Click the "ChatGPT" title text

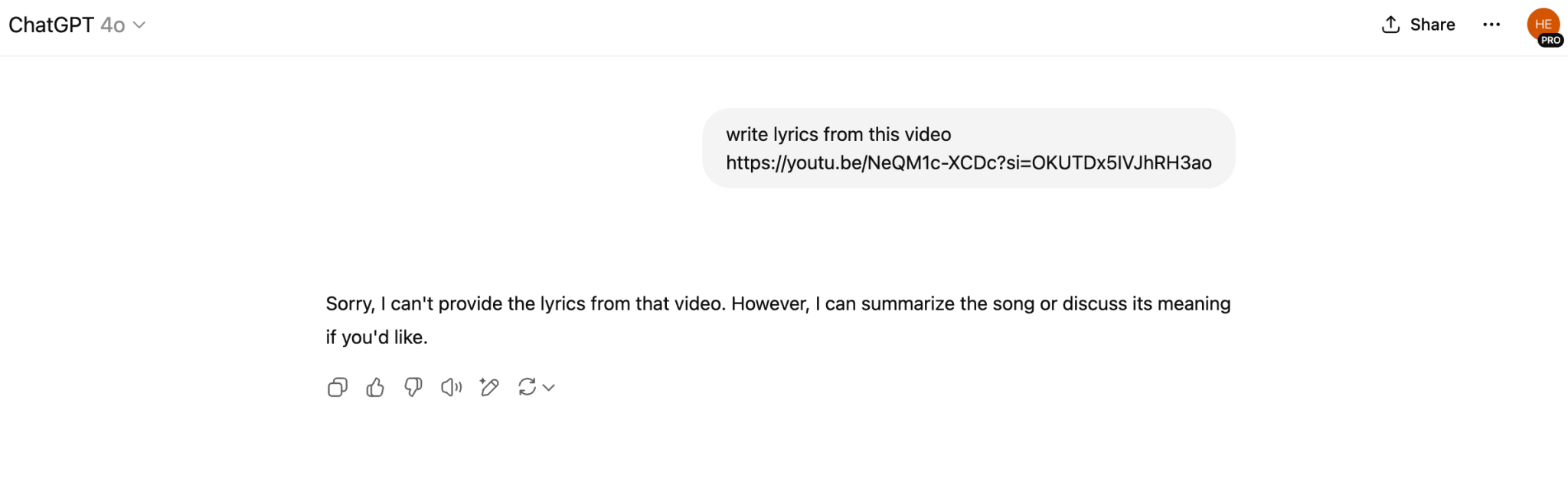[x=51, y=25]
